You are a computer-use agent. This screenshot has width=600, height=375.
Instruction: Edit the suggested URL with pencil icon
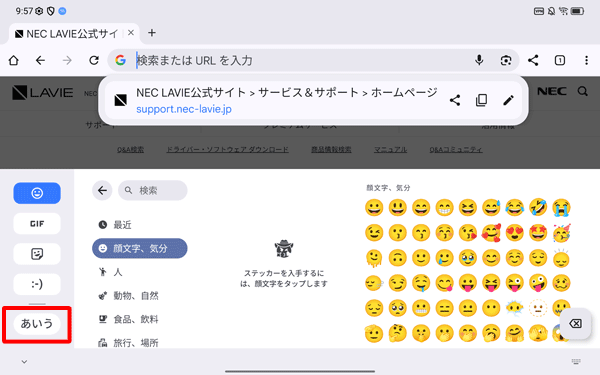(508, 101)
